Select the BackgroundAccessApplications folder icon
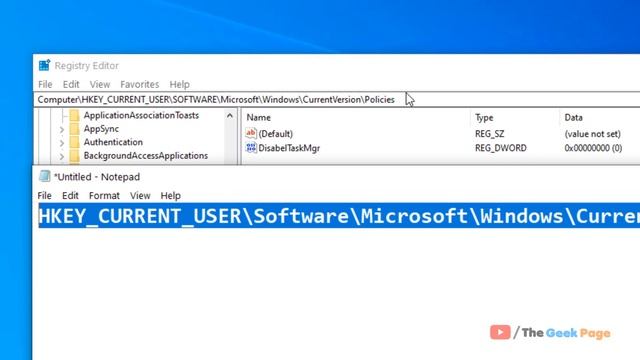Image resolution: width=640 pixels, height=360 pixels. click(x=74, y=156)
